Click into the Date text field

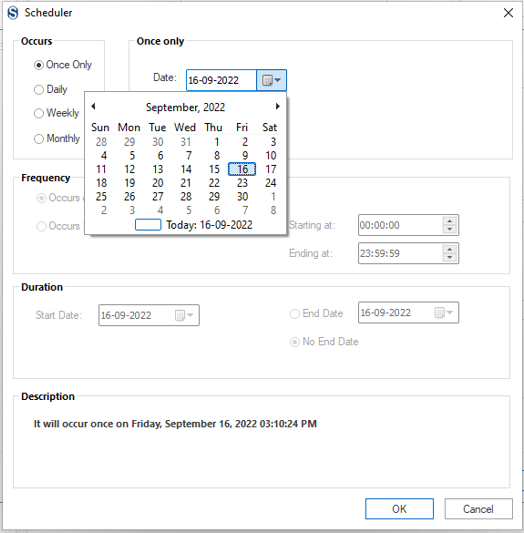tap(221, 80)
